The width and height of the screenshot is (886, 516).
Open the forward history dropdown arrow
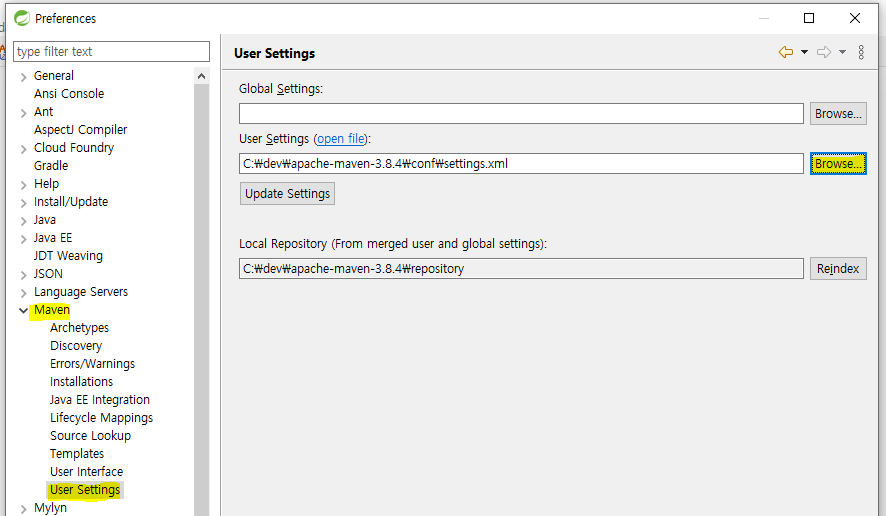[x=842, y=53]
